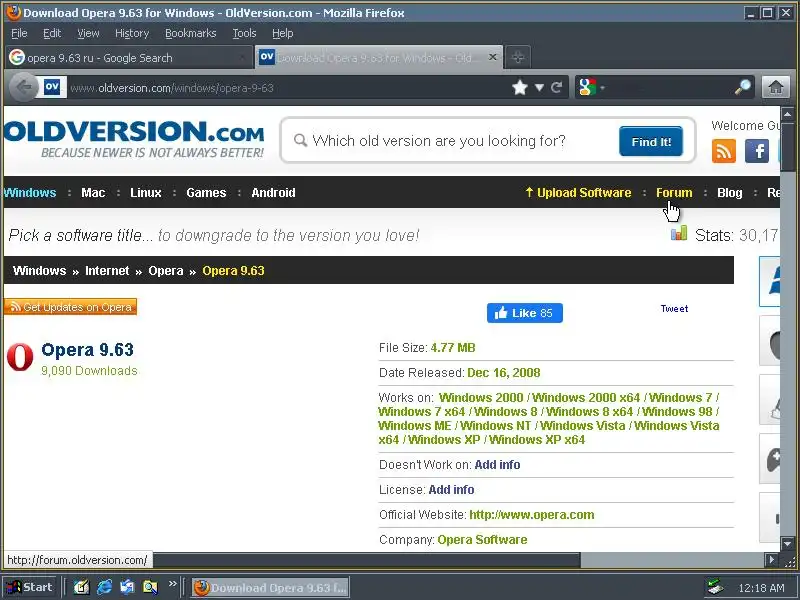Click the OV site identity icon in address bar
The width and height of the screenshot is (800, 600).
point(52,87)
